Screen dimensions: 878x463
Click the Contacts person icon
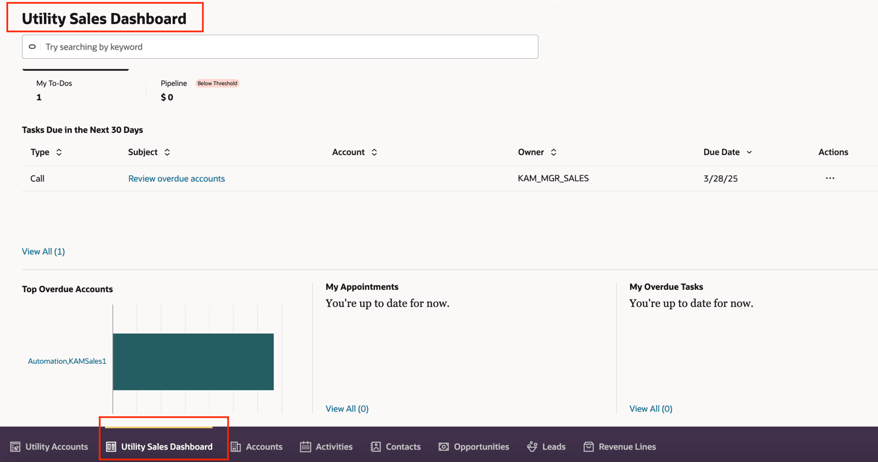[376, 447]
